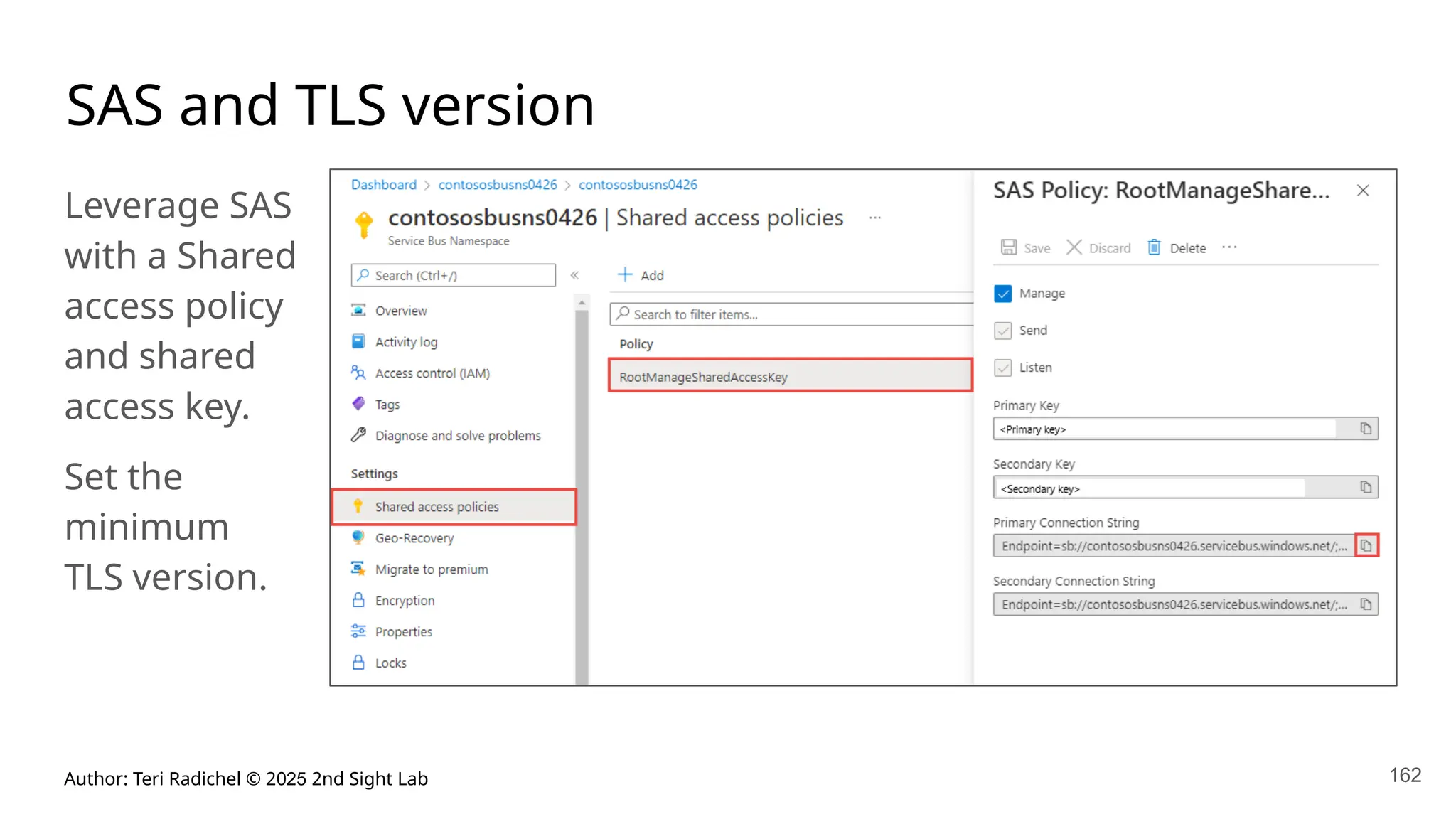
Task: Click the Geo-Recovery globe icon
Action: (x=359, y=537)
